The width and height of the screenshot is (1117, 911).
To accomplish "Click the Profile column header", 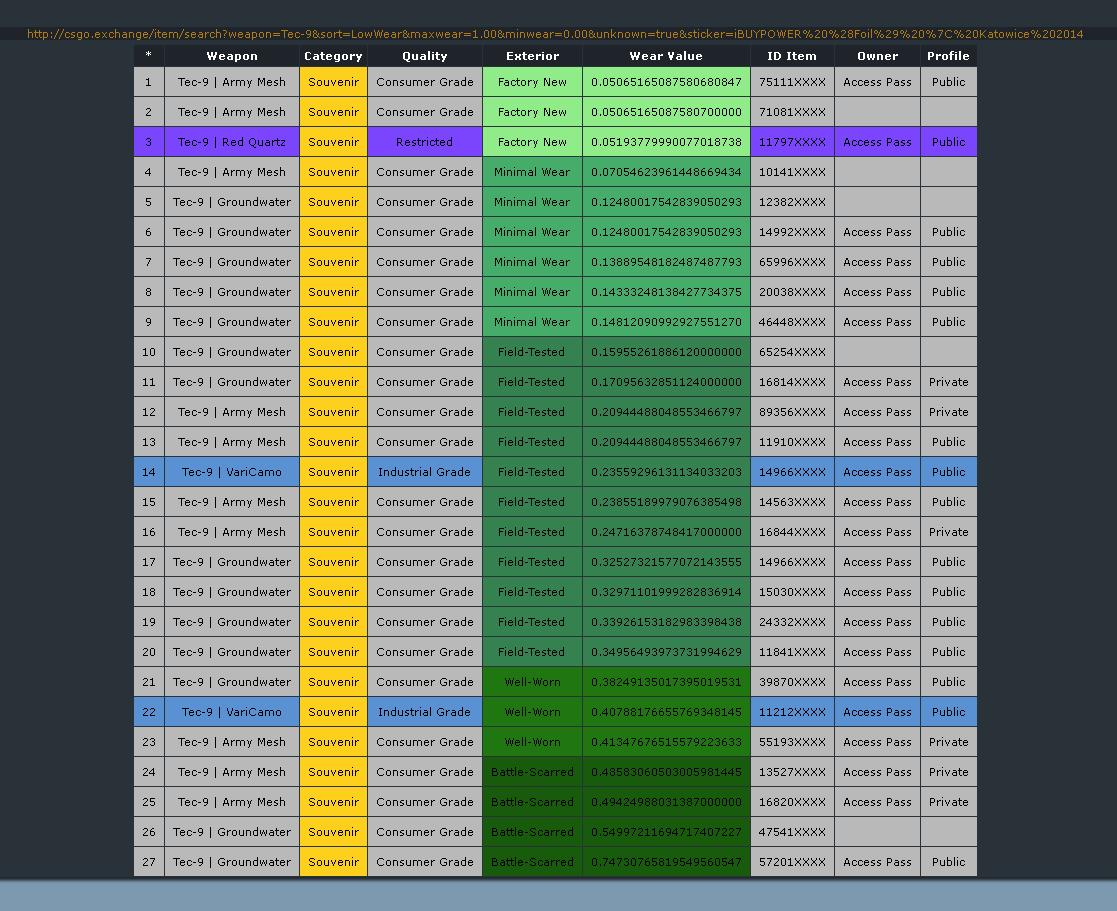I will click(948, 56).
